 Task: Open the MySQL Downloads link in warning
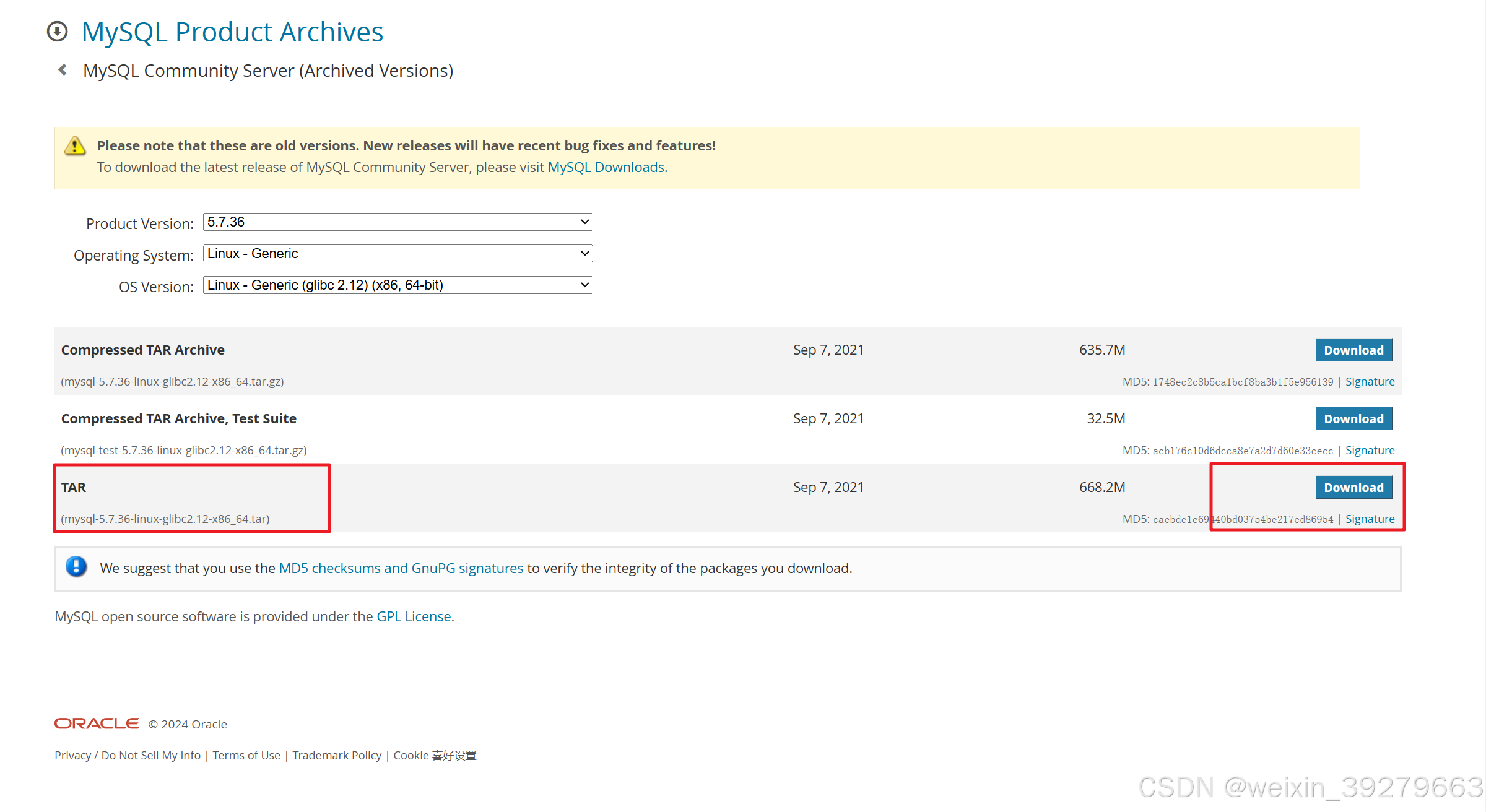[x=606, y=168]
